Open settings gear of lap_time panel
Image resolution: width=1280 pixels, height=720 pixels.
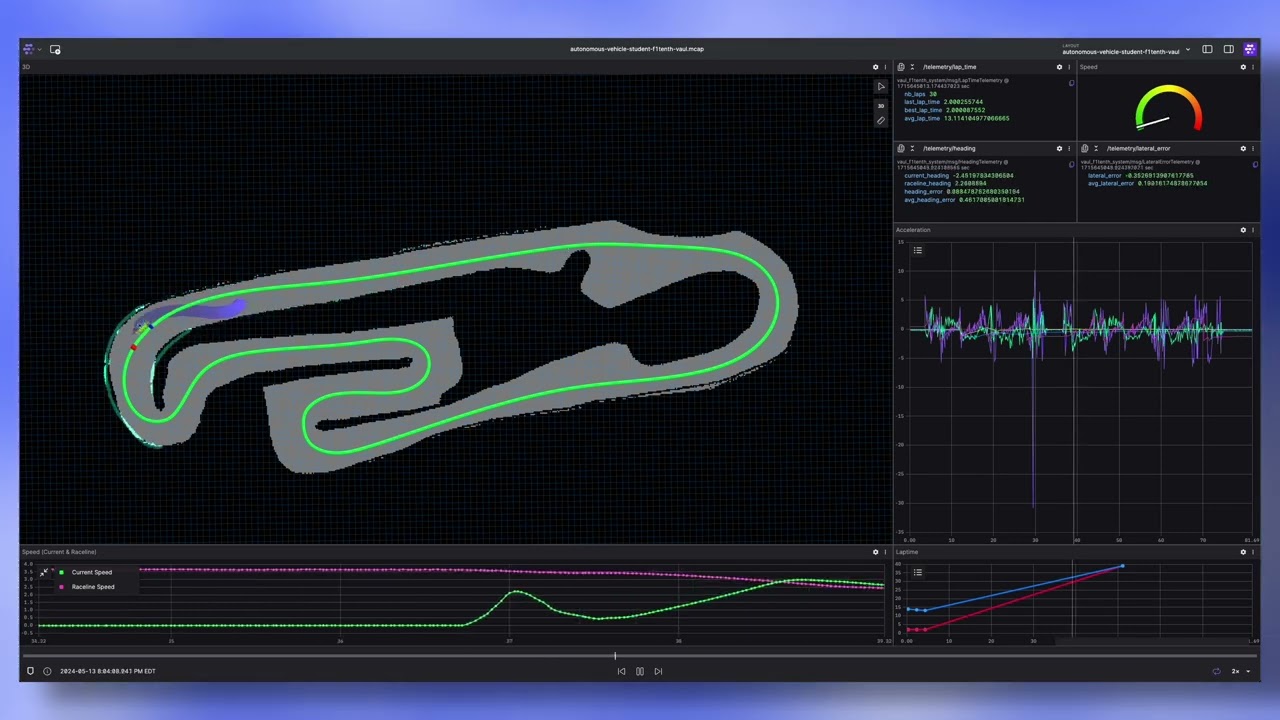coord(1060,67)
